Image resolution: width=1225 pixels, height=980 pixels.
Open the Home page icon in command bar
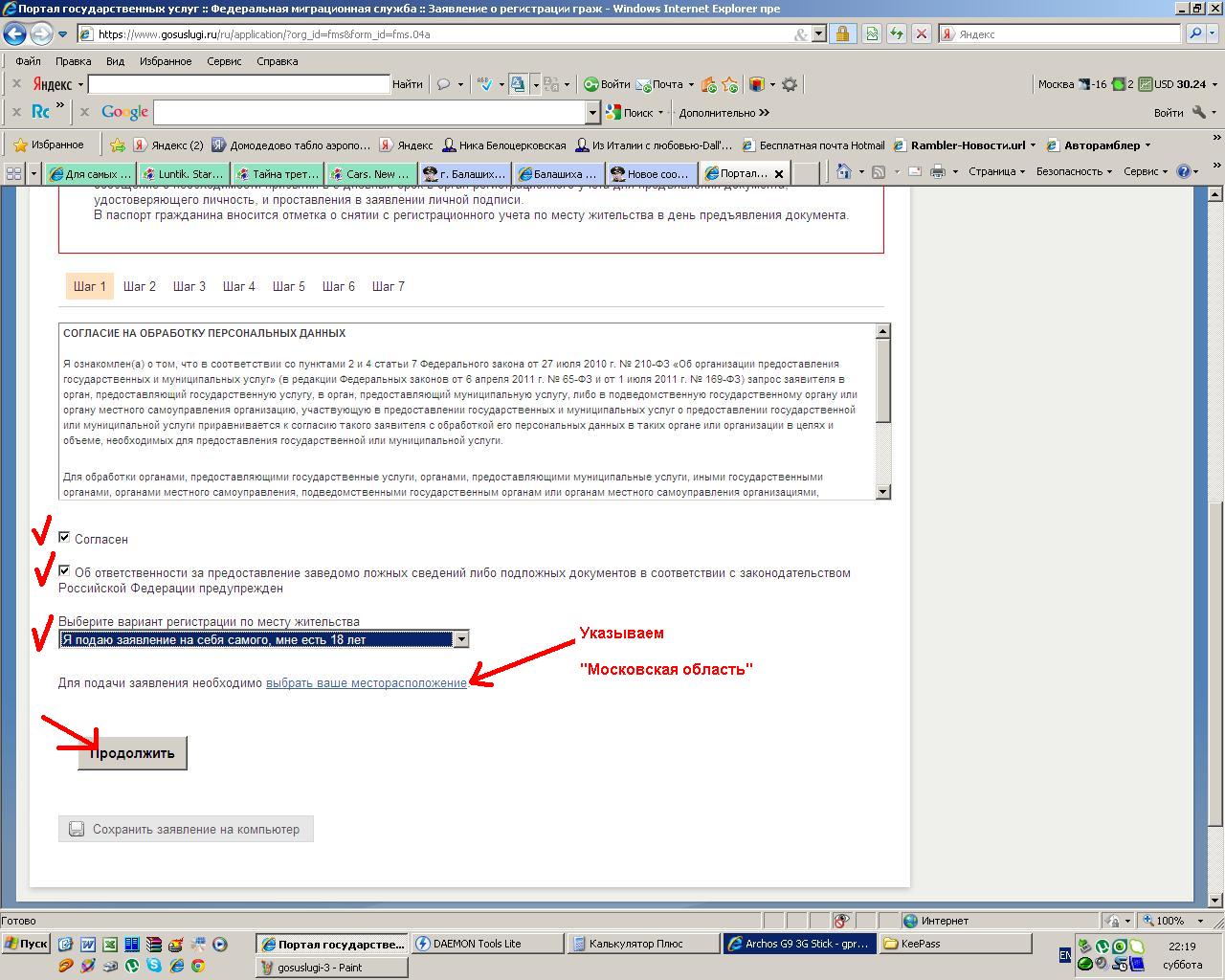[x=843, y=172]
